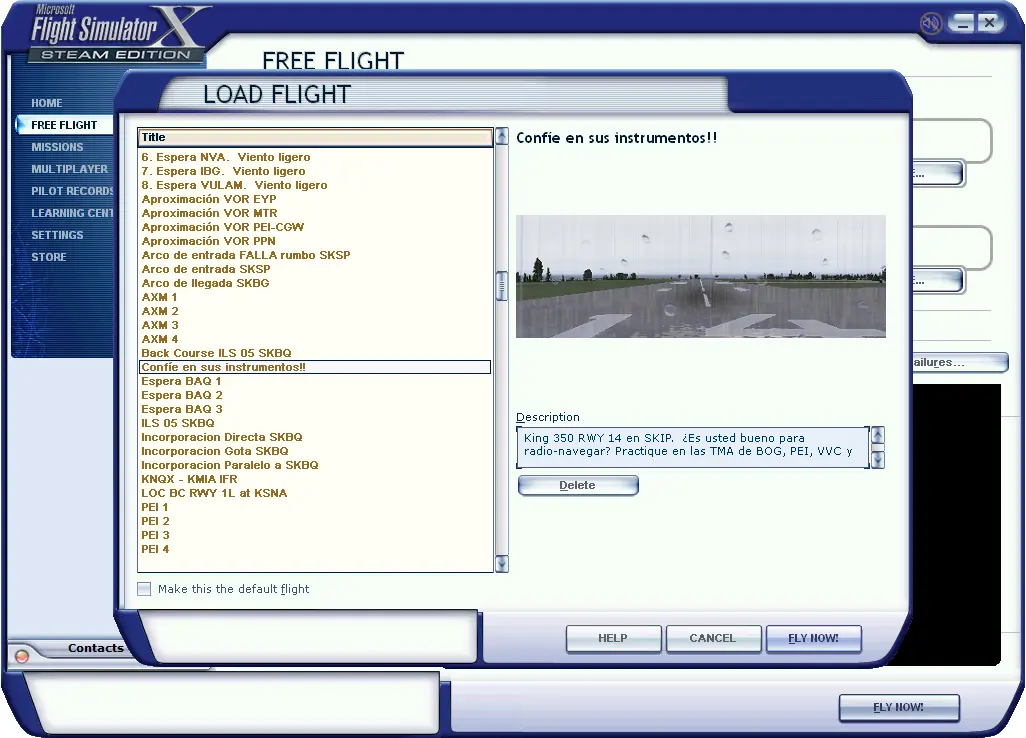
Task: Click the flight list scroll up arrow
Action: (502, 136)
